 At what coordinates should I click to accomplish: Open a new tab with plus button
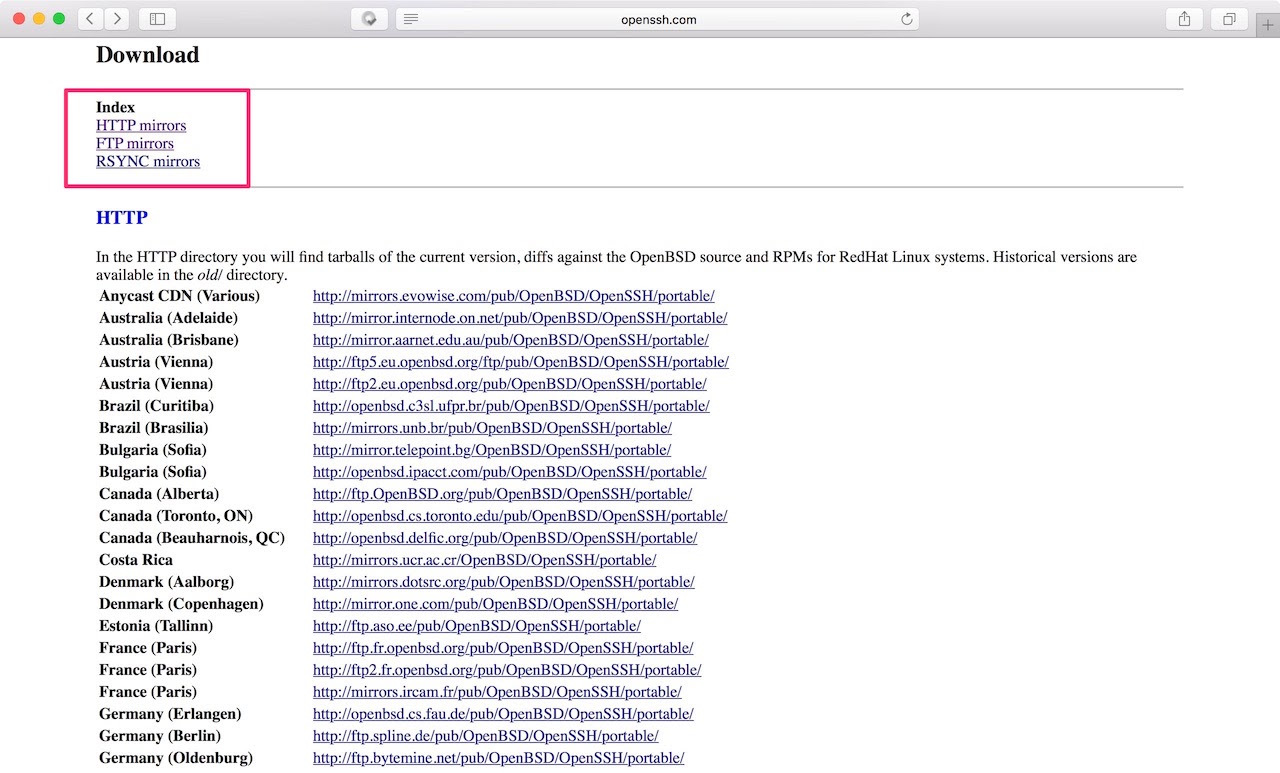tap(1268, 25)
